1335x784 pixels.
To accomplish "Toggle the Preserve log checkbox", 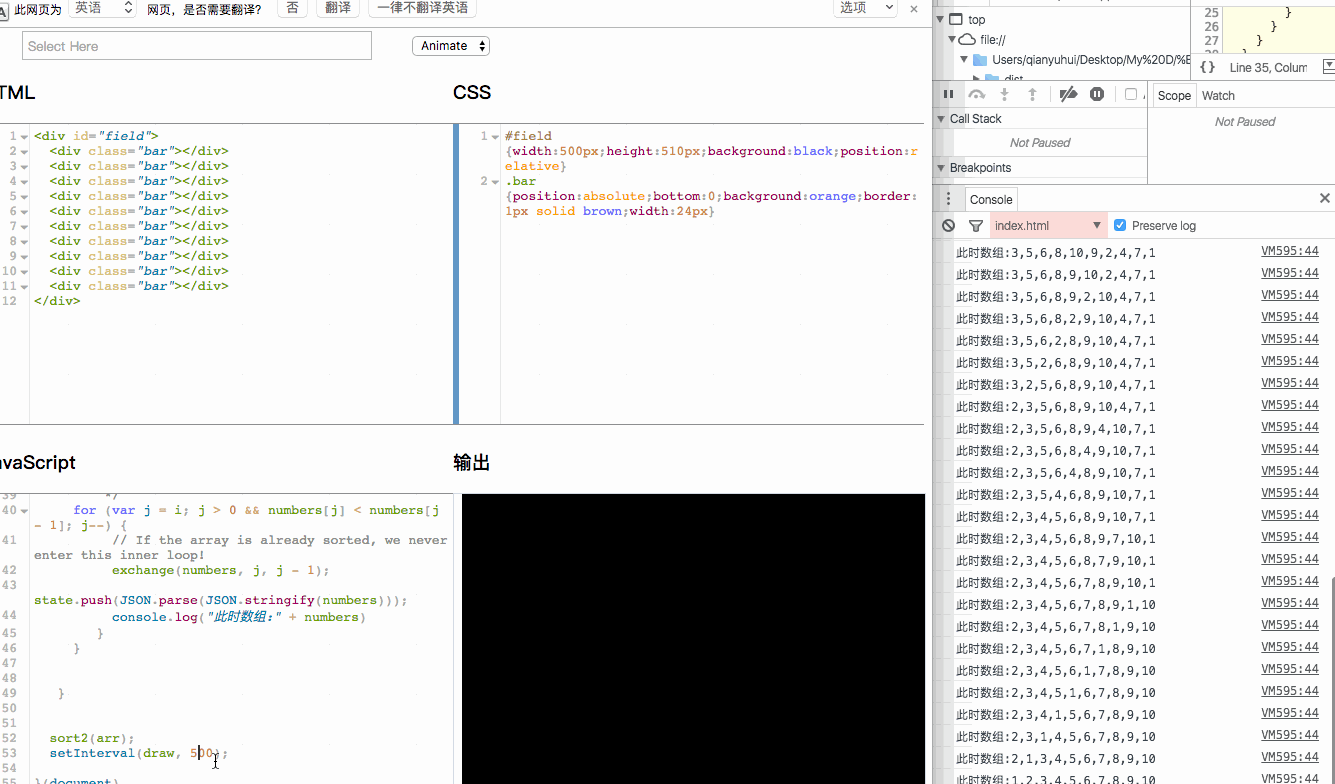I will [1120, 226].
